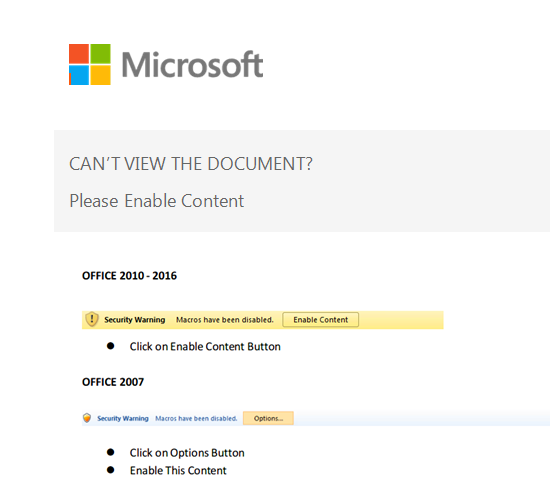Viewport: 550px width, 504px height.
Task: Click 'Click on Enable Content Button' bullet text
Action: pos(205,347)
